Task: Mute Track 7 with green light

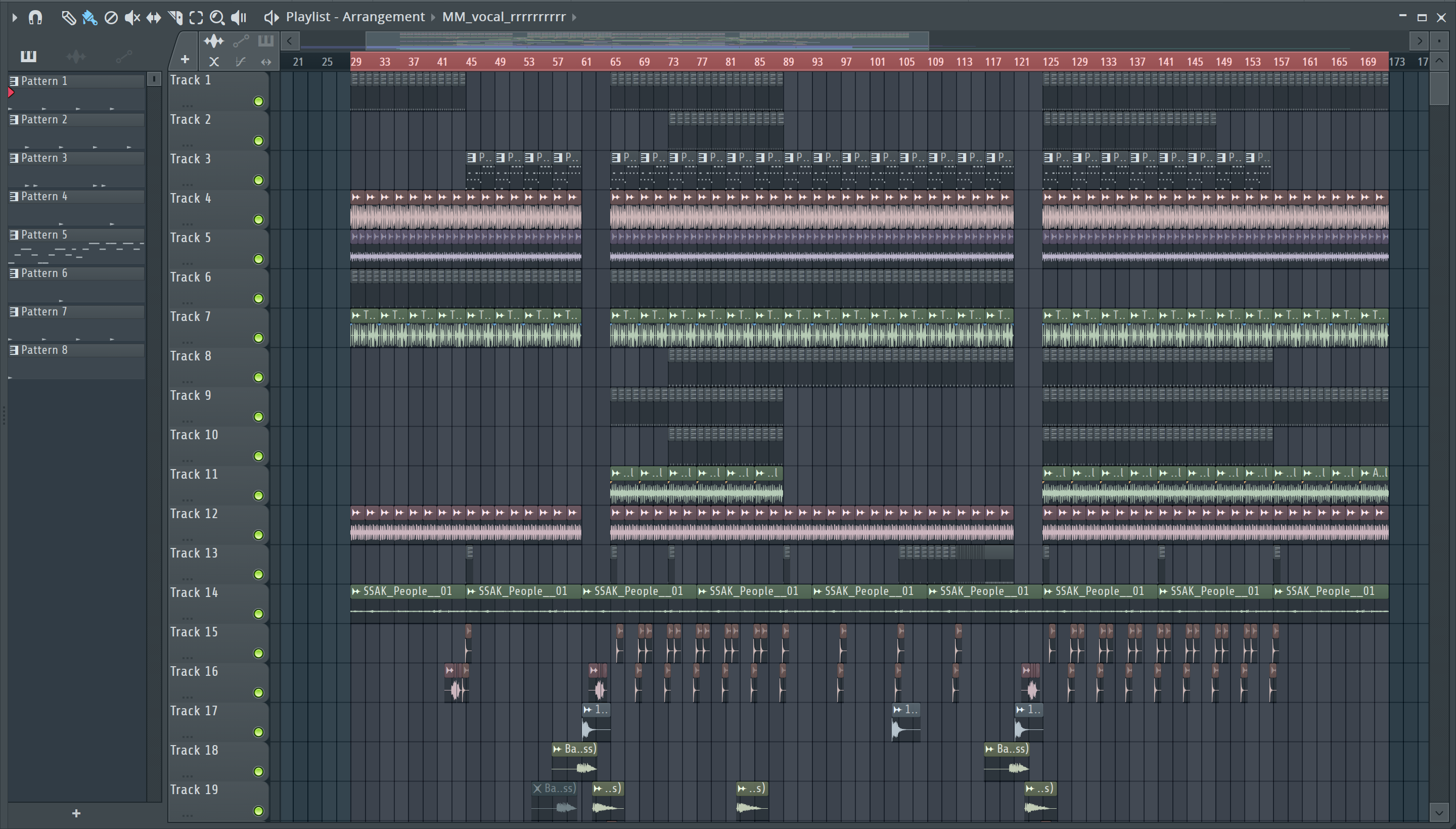Action: pos(258,338)
